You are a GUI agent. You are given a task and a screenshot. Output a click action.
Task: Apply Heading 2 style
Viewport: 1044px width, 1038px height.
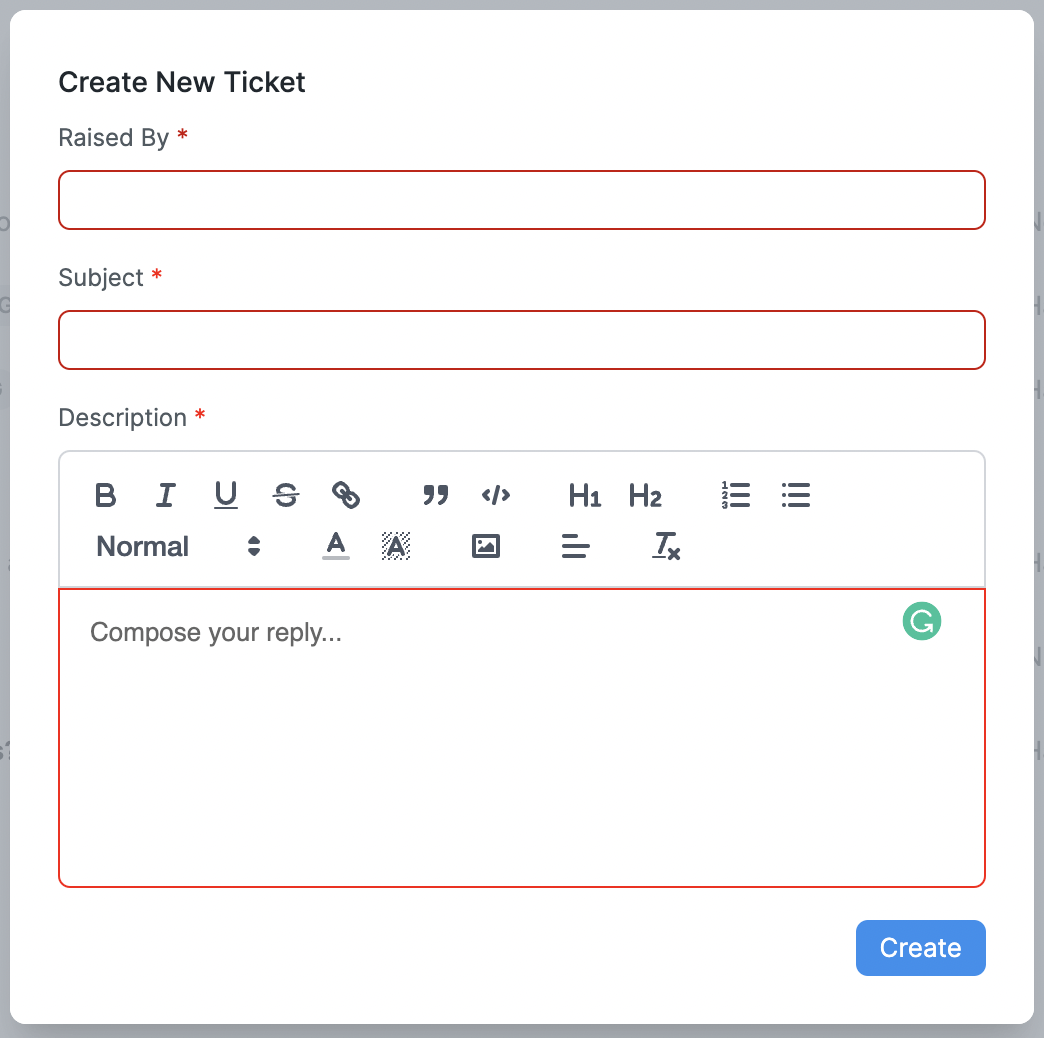645,495
